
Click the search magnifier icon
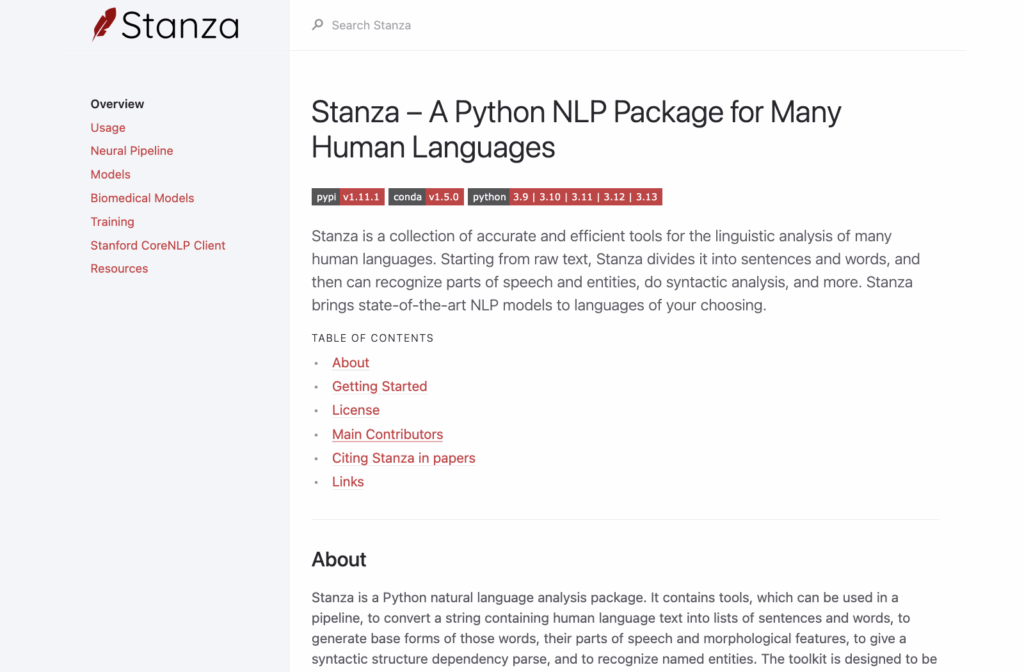coord(318,25)
